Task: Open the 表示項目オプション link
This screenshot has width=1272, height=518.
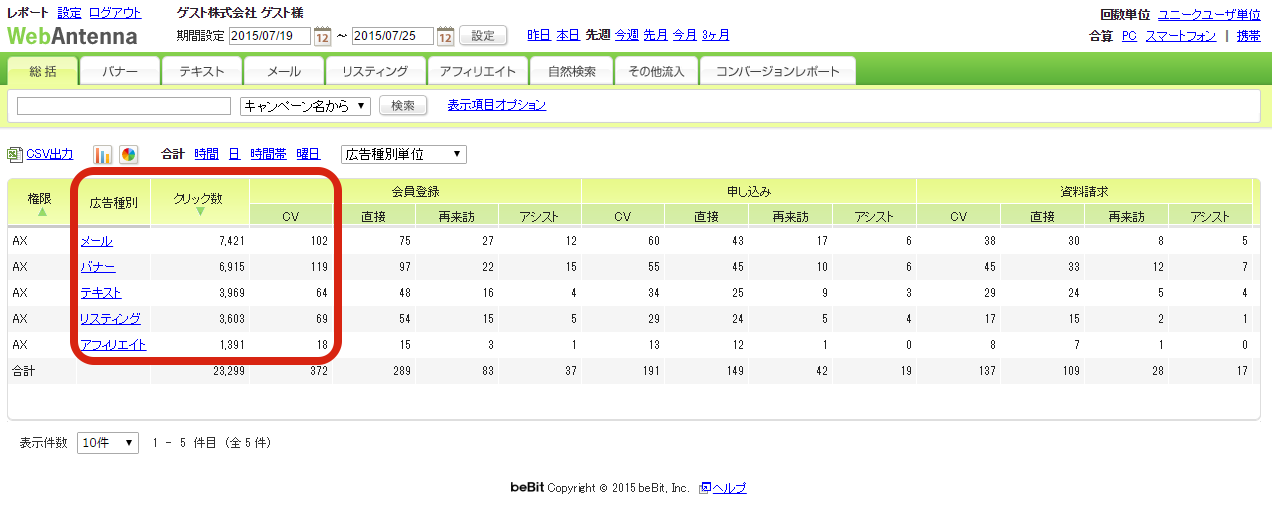Action: [496, 105]
